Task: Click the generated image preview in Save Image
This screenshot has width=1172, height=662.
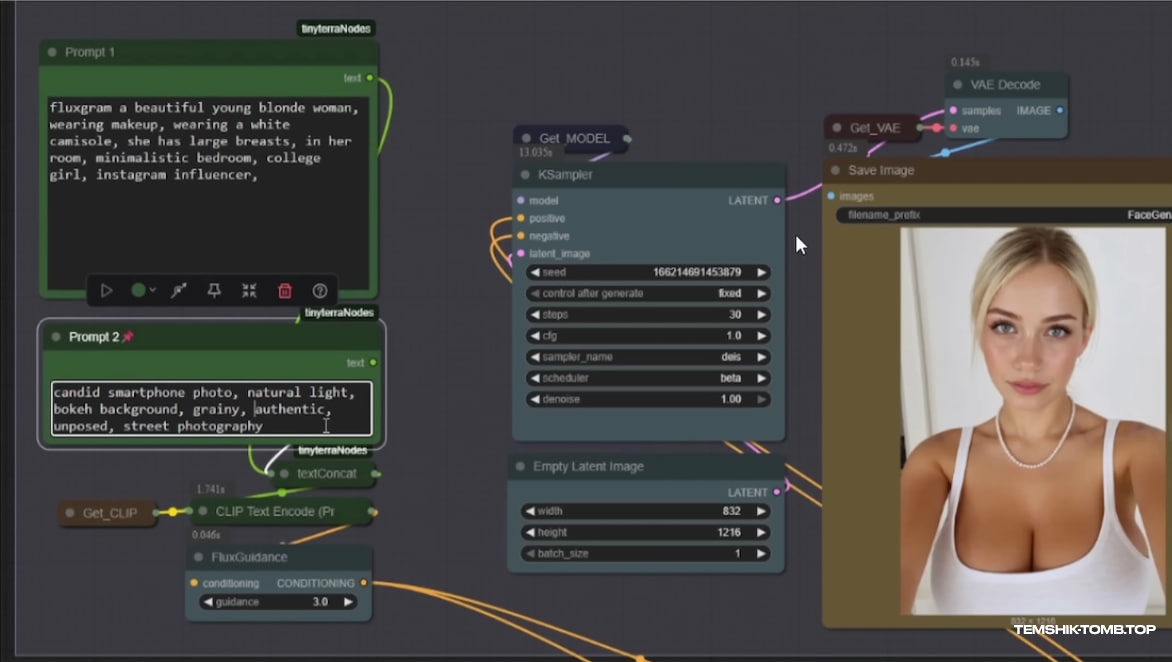Action: (x=1030, y=420)
